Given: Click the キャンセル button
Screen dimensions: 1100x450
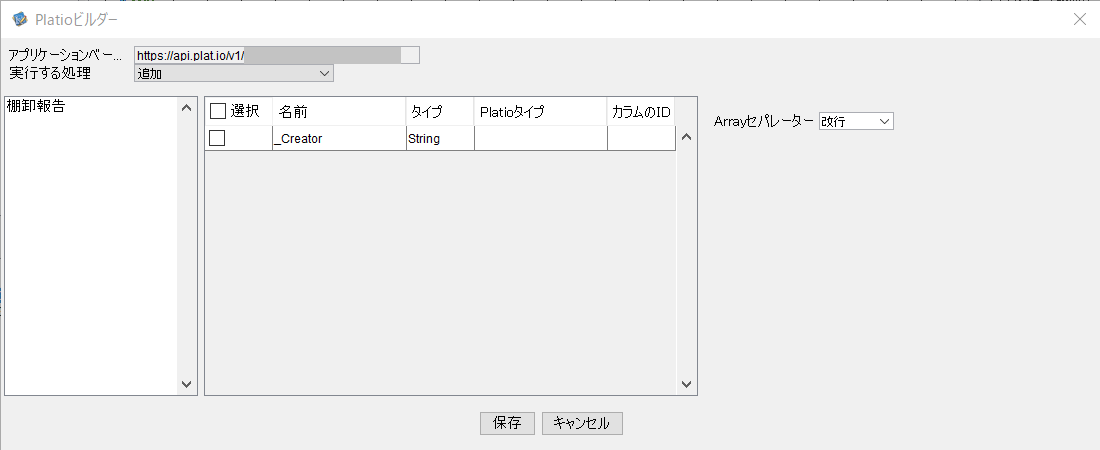Looking at the screenshot, I should click(582, 423).
